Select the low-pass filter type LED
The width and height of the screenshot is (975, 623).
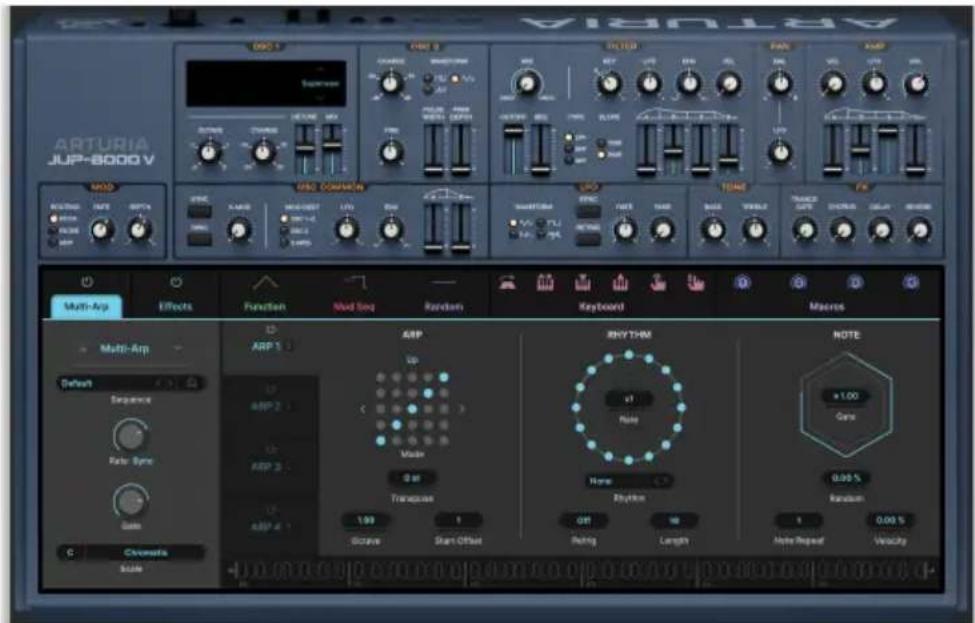click(568, 138)
